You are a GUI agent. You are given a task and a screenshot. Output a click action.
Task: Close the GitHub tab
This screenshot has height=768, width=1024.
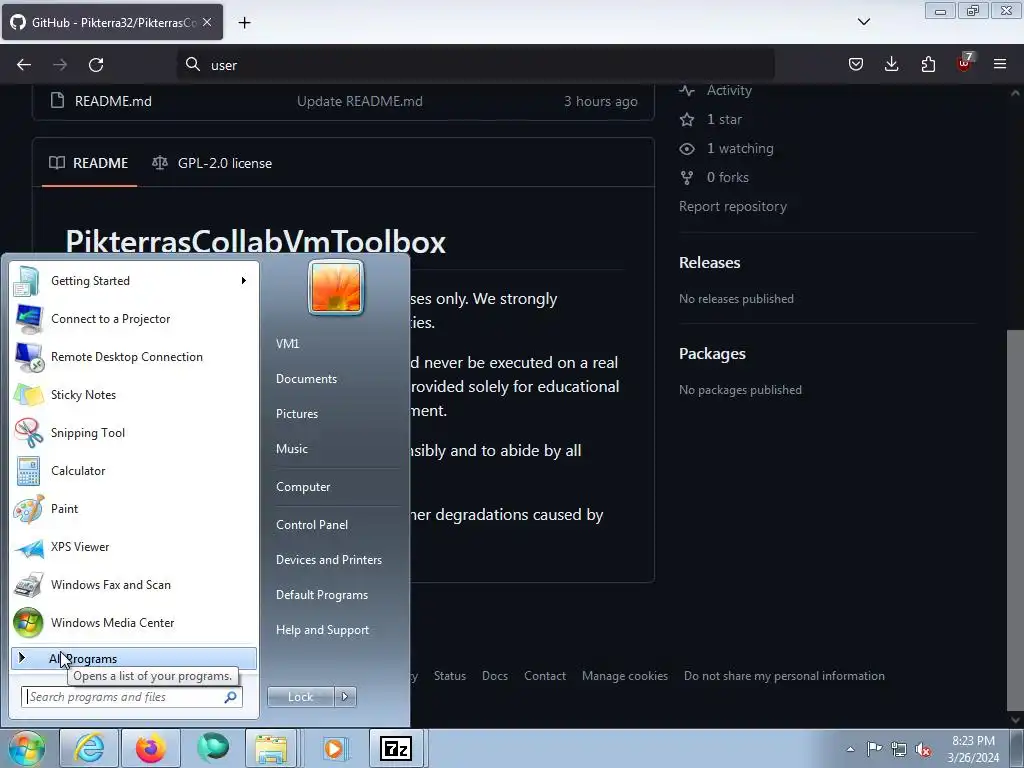click(x=207, y=22)
